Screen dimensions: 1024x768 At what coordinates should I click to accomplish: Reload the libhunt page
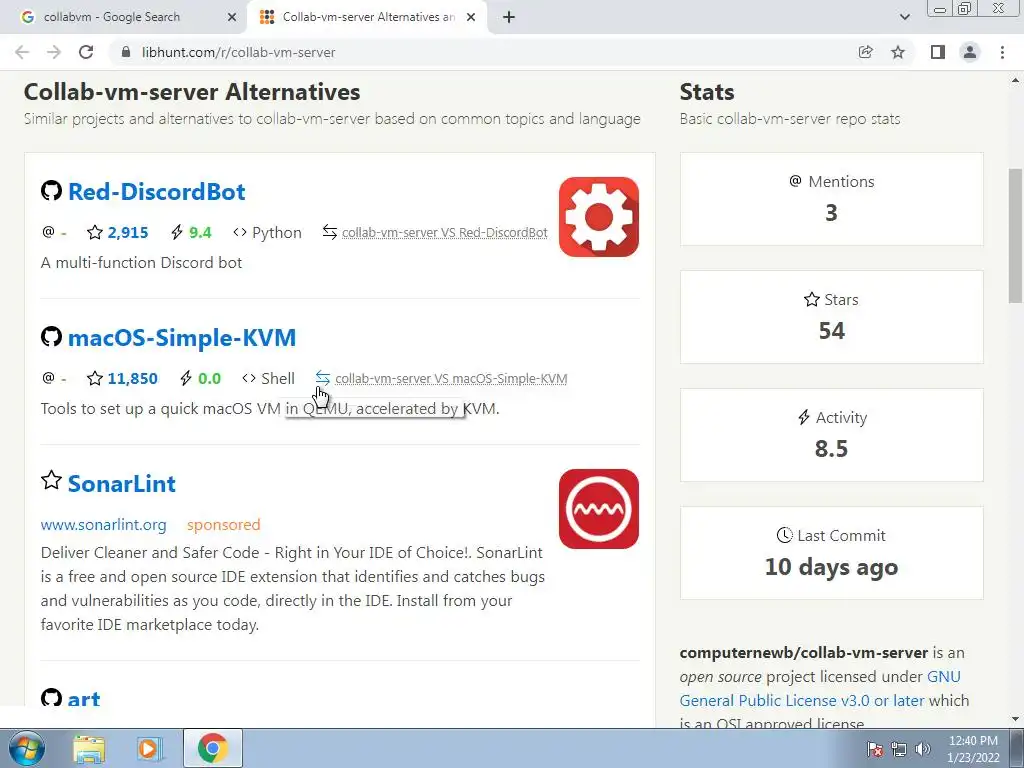[x=86, y=52]
